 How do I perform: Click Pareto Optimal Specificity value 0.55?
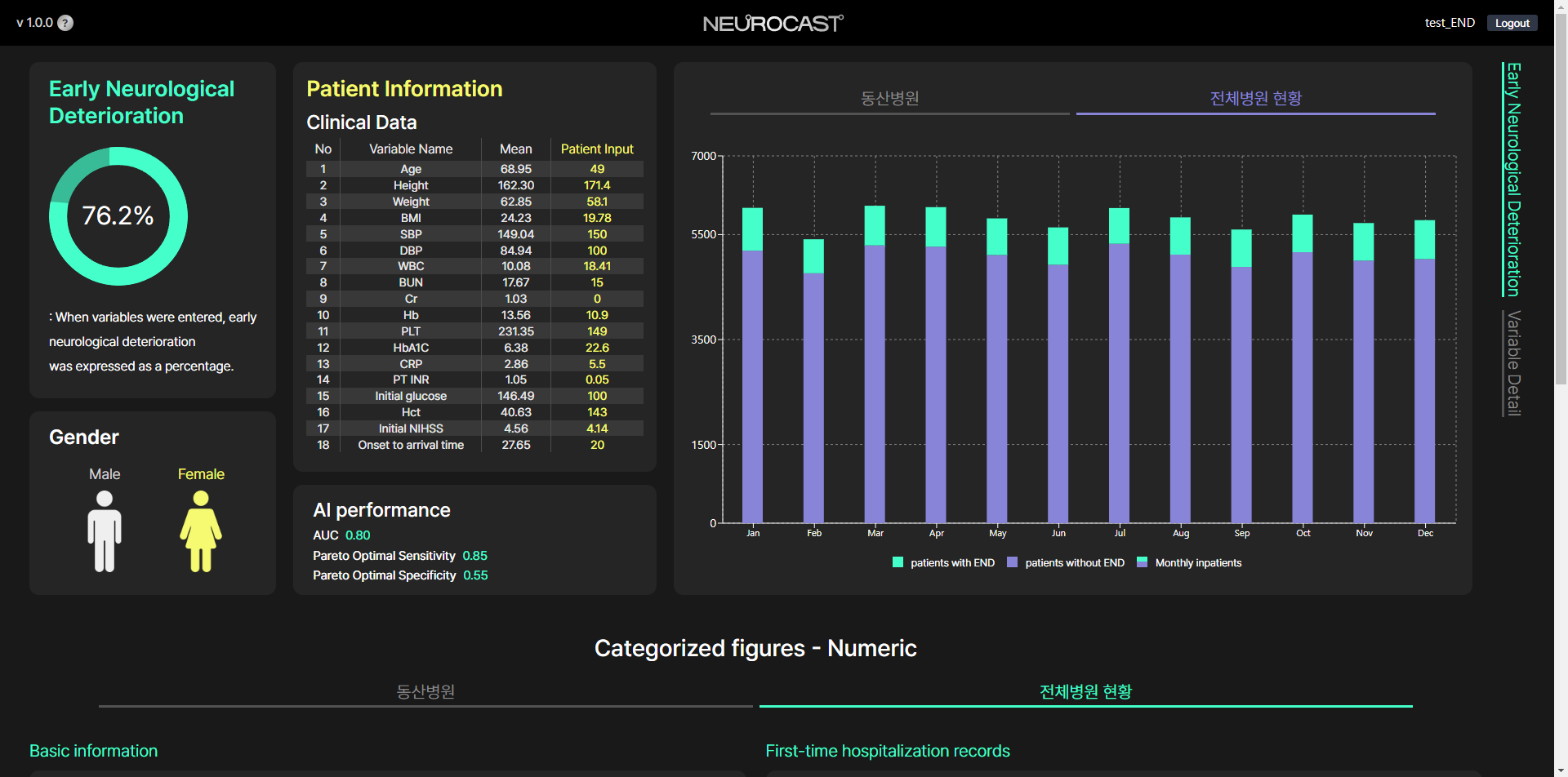[475, 575]
